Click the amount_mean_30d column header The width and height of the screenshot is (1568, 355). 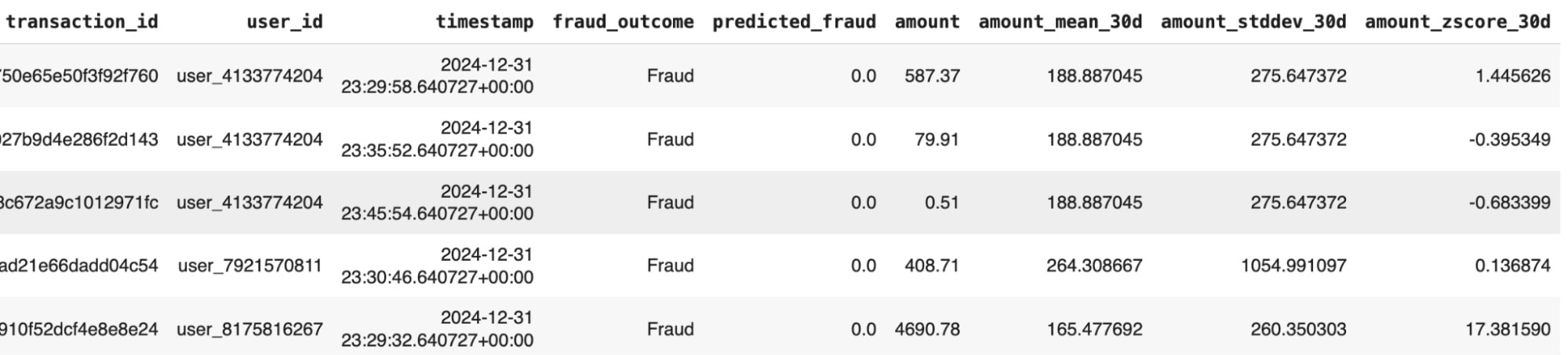(x=1060, y=22)
